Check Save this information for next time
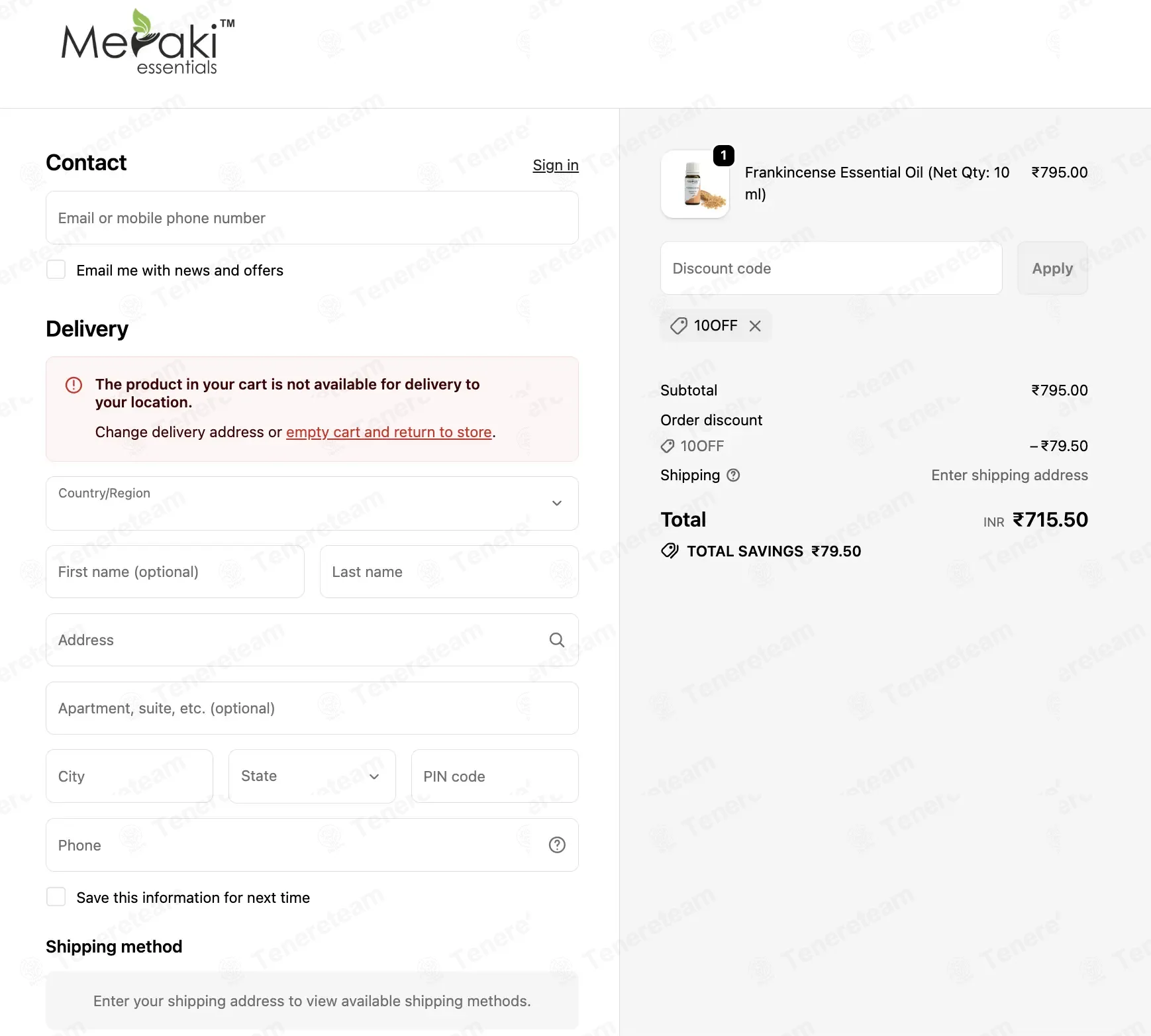1151x1036 pixels. pos(56,897)
